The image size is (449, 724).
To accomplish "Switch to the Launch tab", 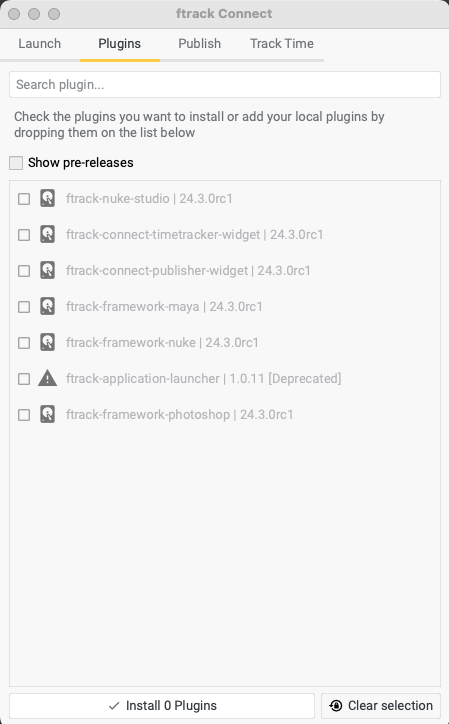I will tap(40, 44).
